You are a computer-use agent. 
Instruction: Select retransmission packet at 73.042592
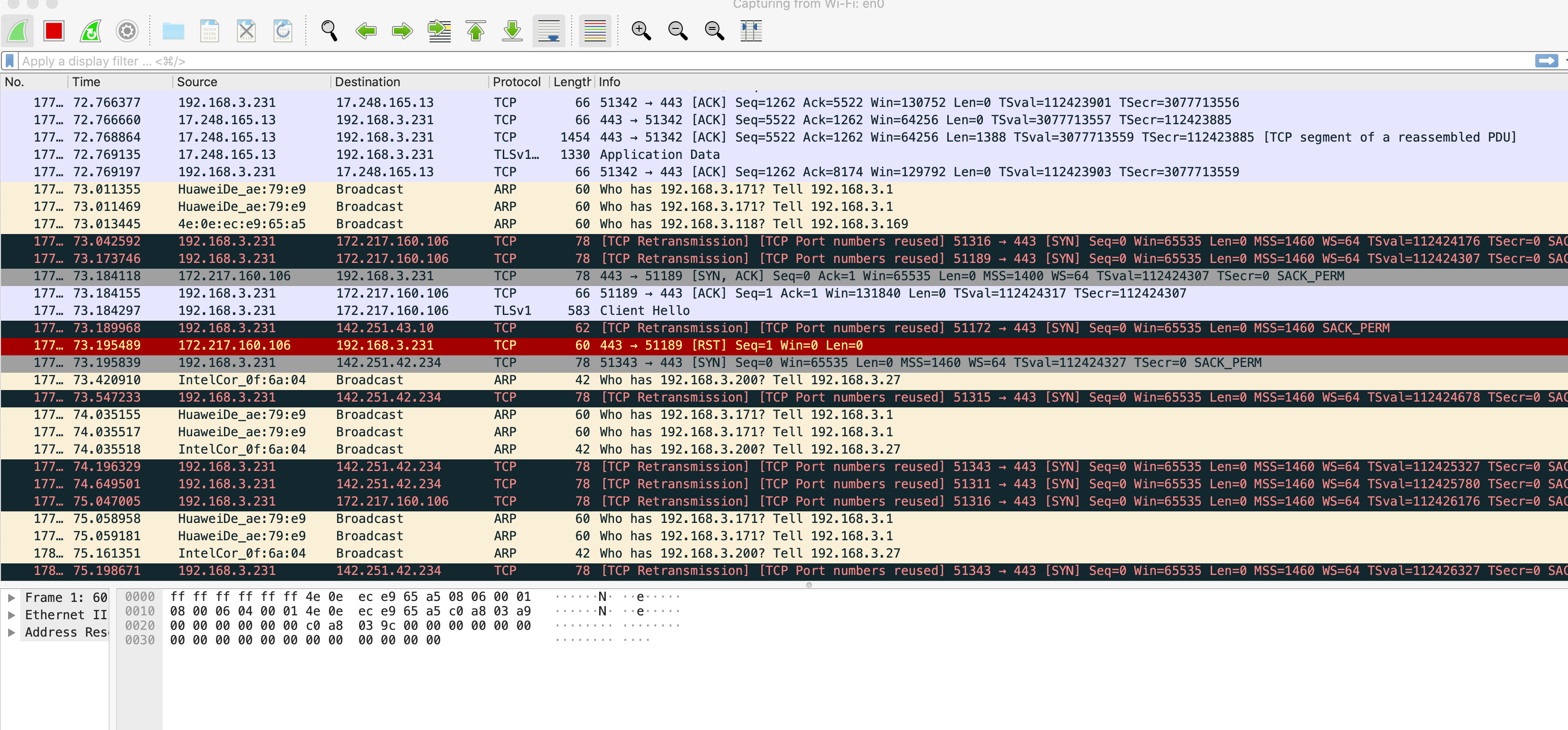tap(784, 241)
